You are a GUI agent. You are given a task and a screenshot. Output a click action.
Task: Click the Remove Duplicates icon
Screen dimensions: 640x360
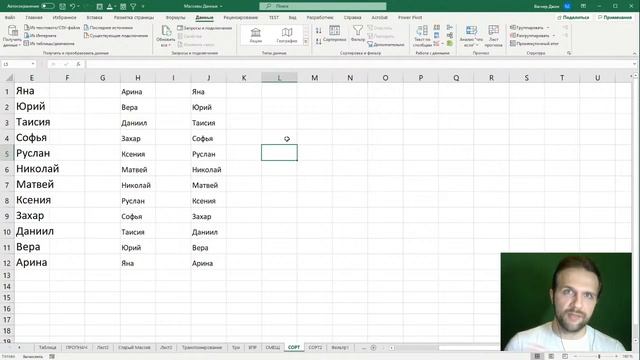pyautogui.click(x=437, y=36)
